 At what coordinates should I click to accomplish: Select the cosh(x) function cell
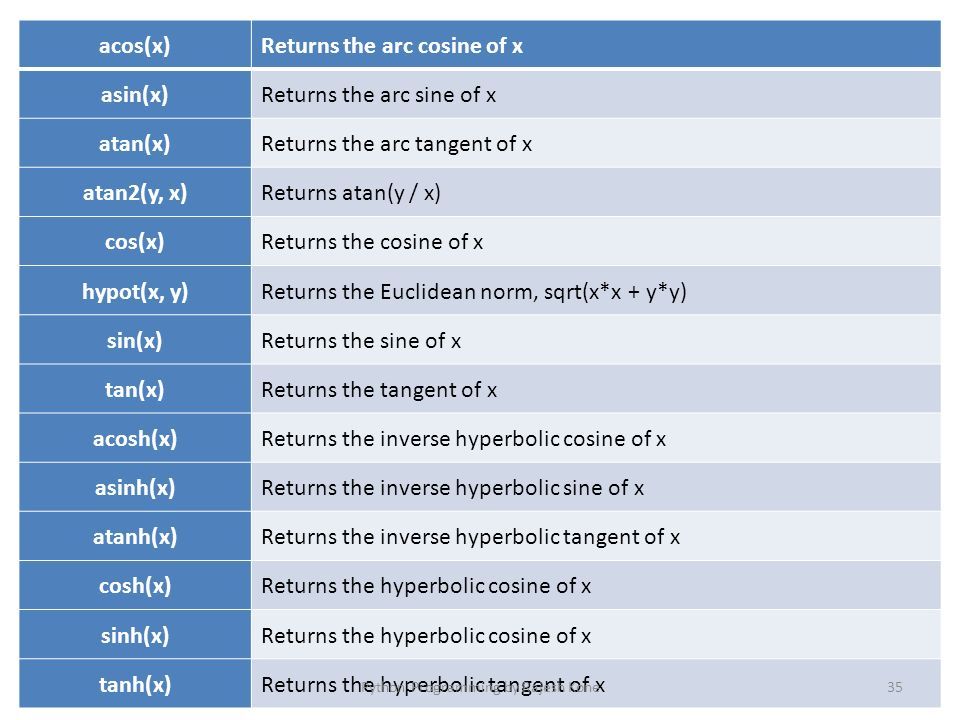[x=135, y=585]
